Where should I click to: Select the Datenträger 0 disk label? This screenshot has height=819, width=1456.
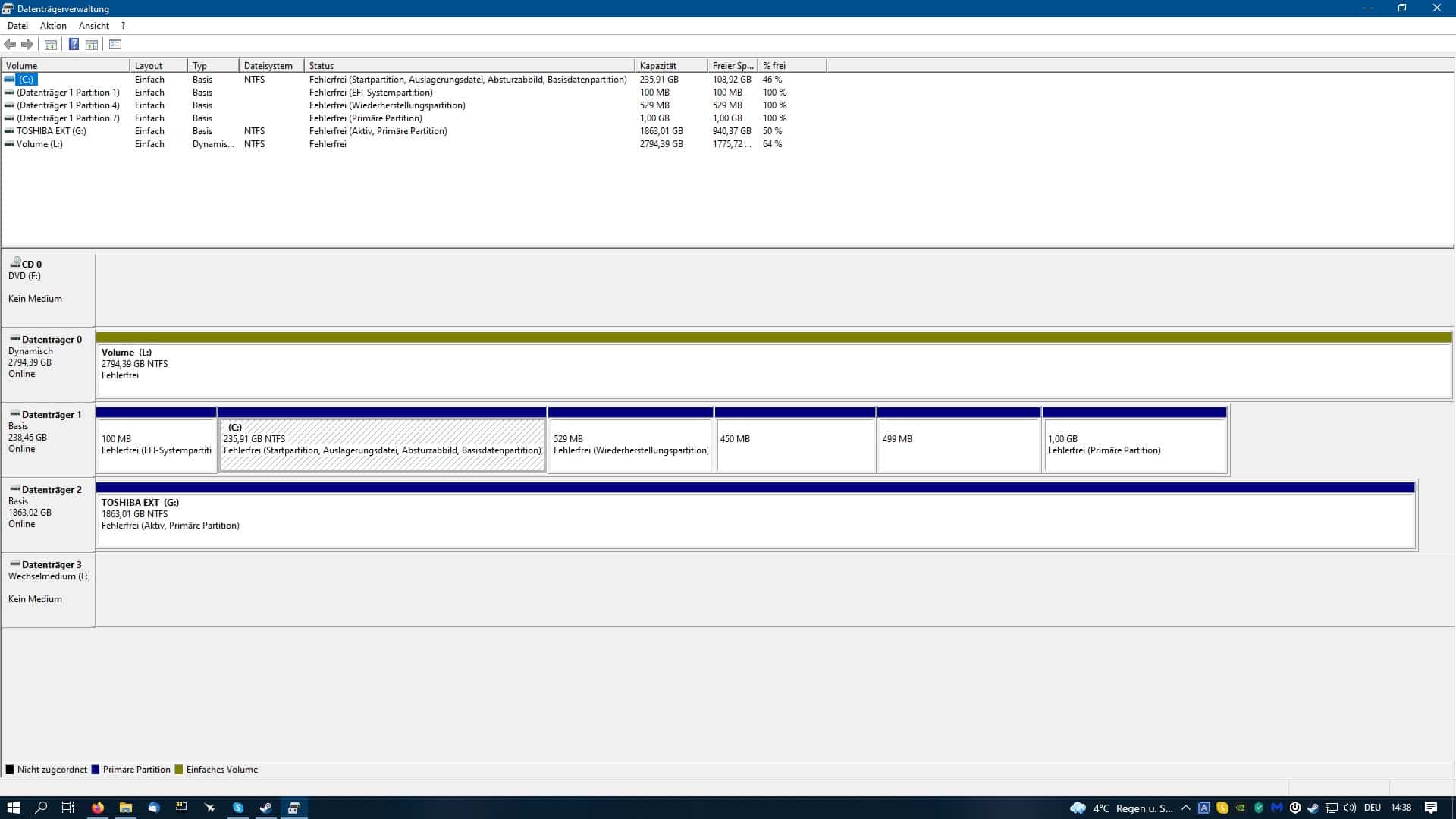point(48,364)
